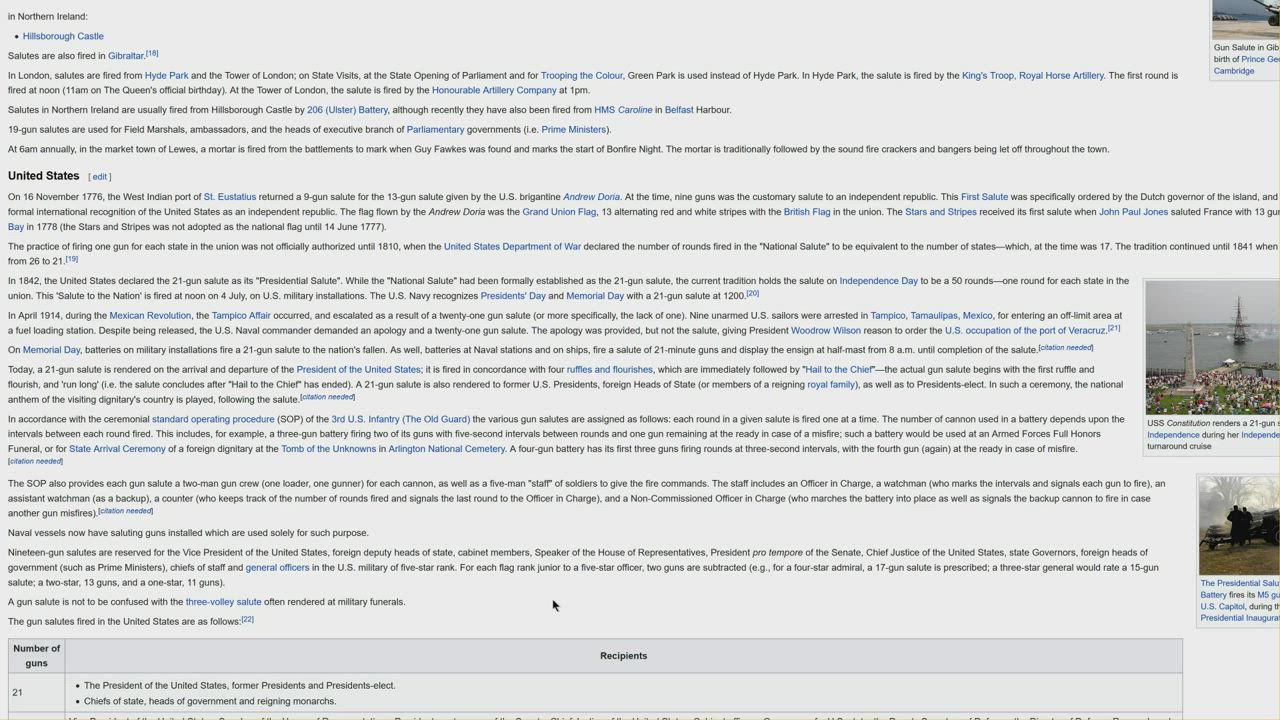Screen dimensions: 1280x720
Task: Open the Tampico Affair link
Action: 241,316
